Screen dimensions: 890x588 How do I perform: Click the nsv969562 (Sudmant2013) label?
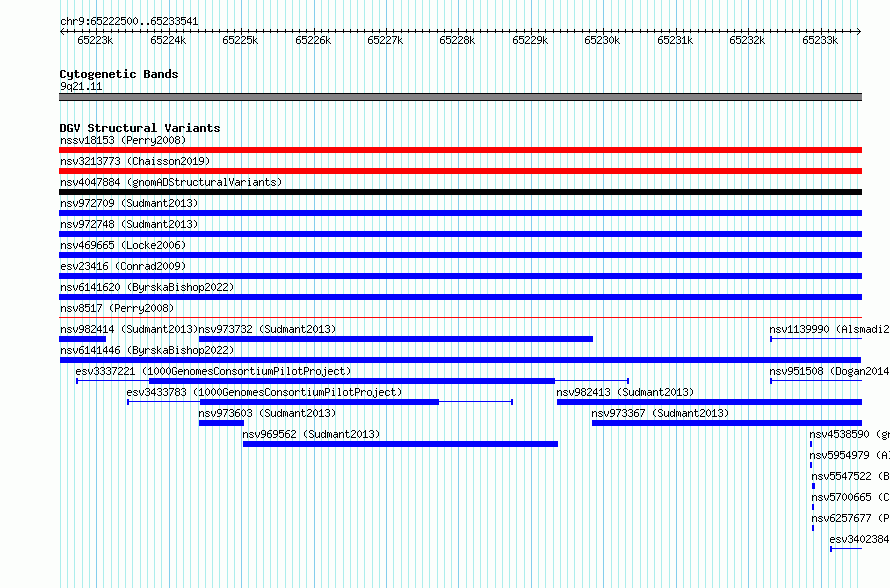(x=311, y=434)
